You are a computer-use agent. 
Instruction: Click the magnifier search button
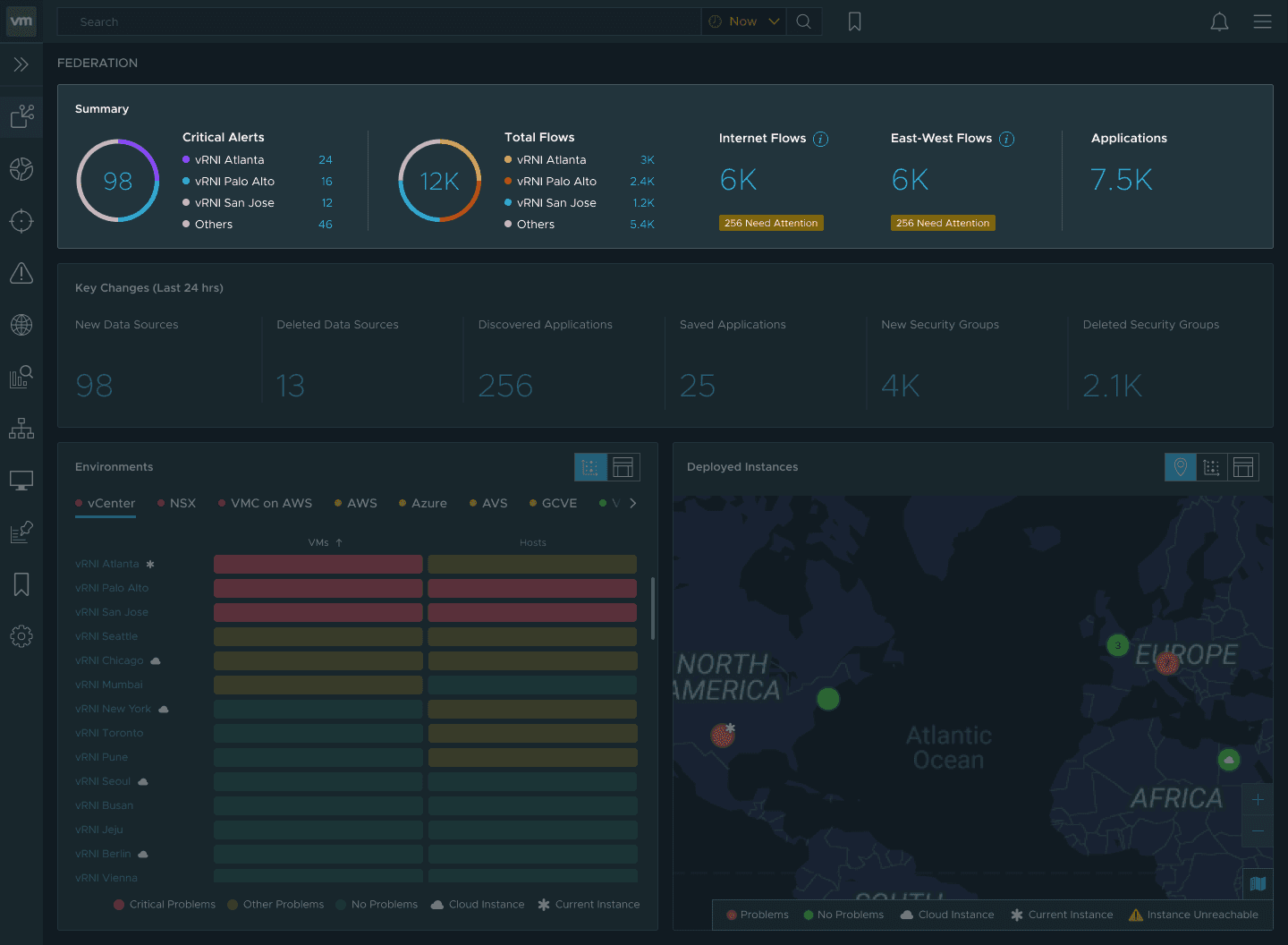(804, 21)
